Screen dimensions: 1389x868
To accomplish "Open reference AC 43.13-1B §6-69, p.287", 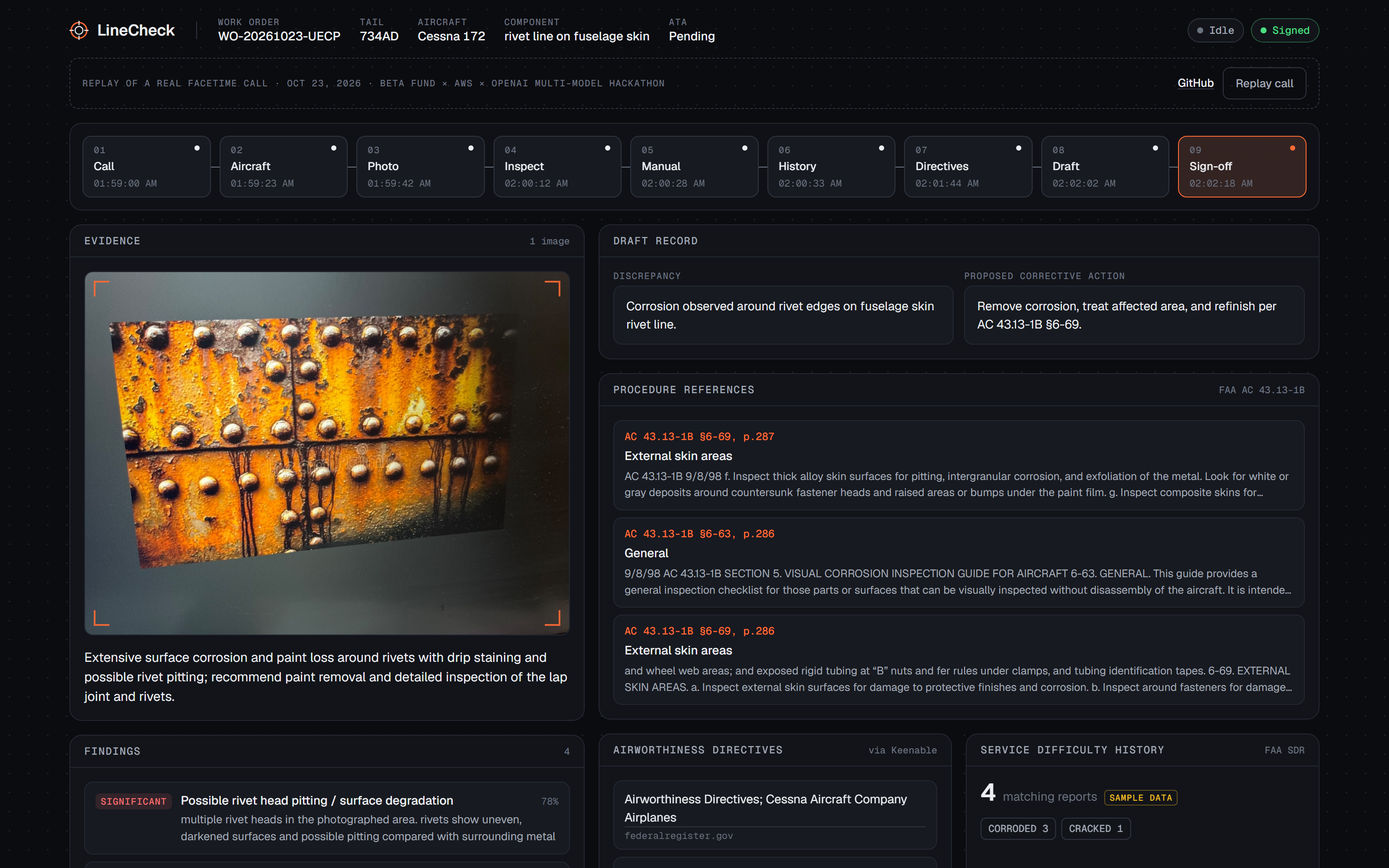I will point(958,465).
